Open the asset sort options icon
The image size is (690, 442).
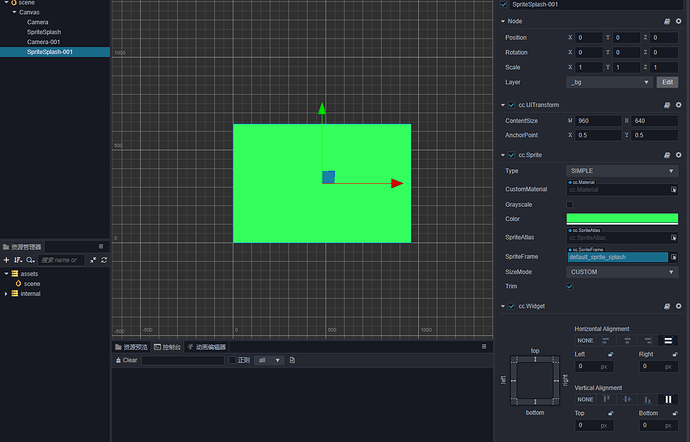[x=18, y=260]
